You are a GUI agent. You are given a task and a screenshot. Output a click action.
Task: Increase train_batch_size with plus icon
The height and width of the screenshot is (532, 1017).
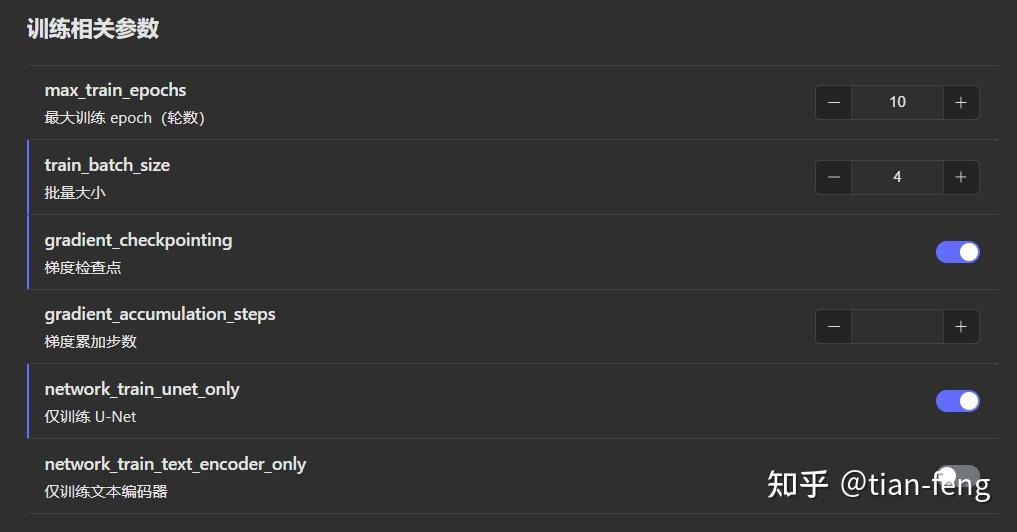click(961, 177)
